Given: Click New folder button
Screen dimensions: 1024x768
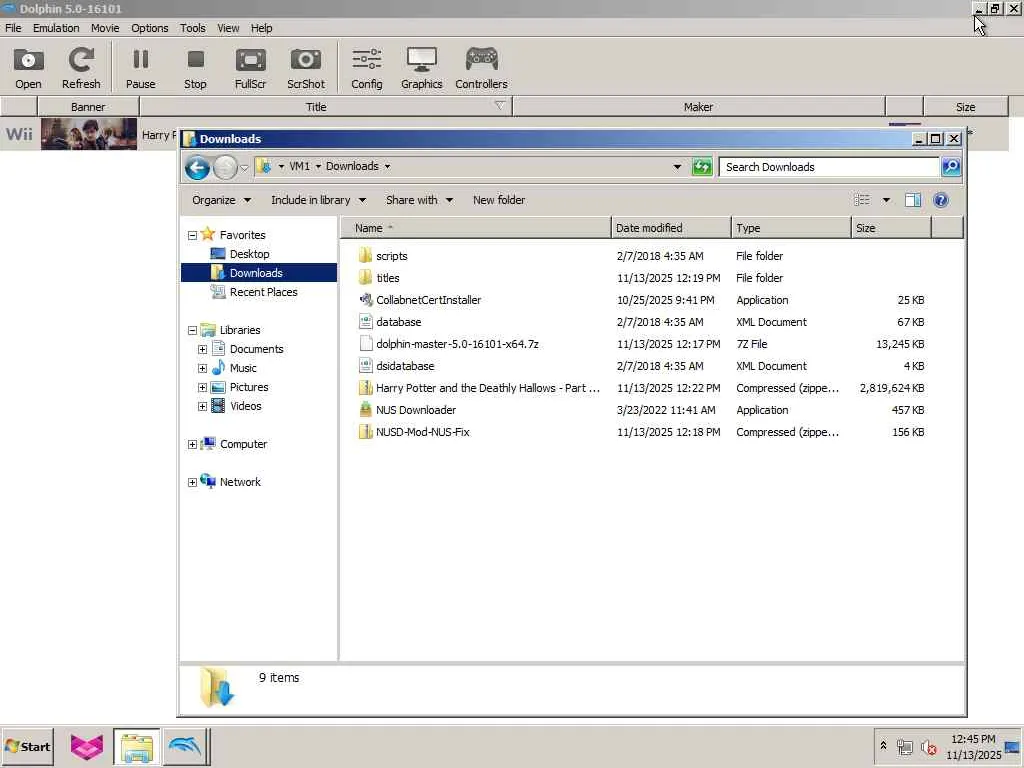Looking at the screenshot, I should 499,200.
